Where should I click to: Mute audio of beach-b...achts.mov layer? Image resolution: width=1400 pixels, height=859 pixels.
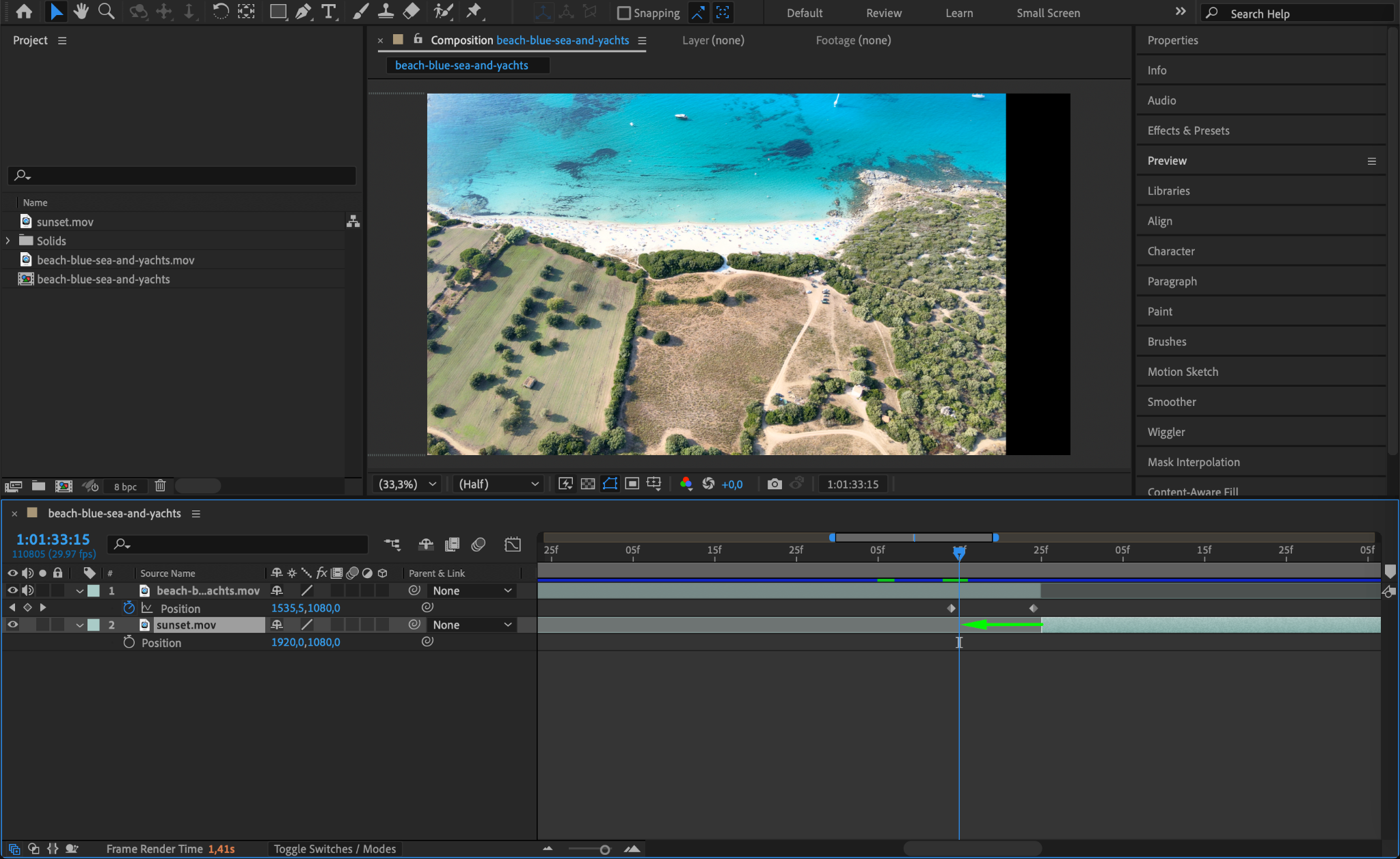click(27, 590)
